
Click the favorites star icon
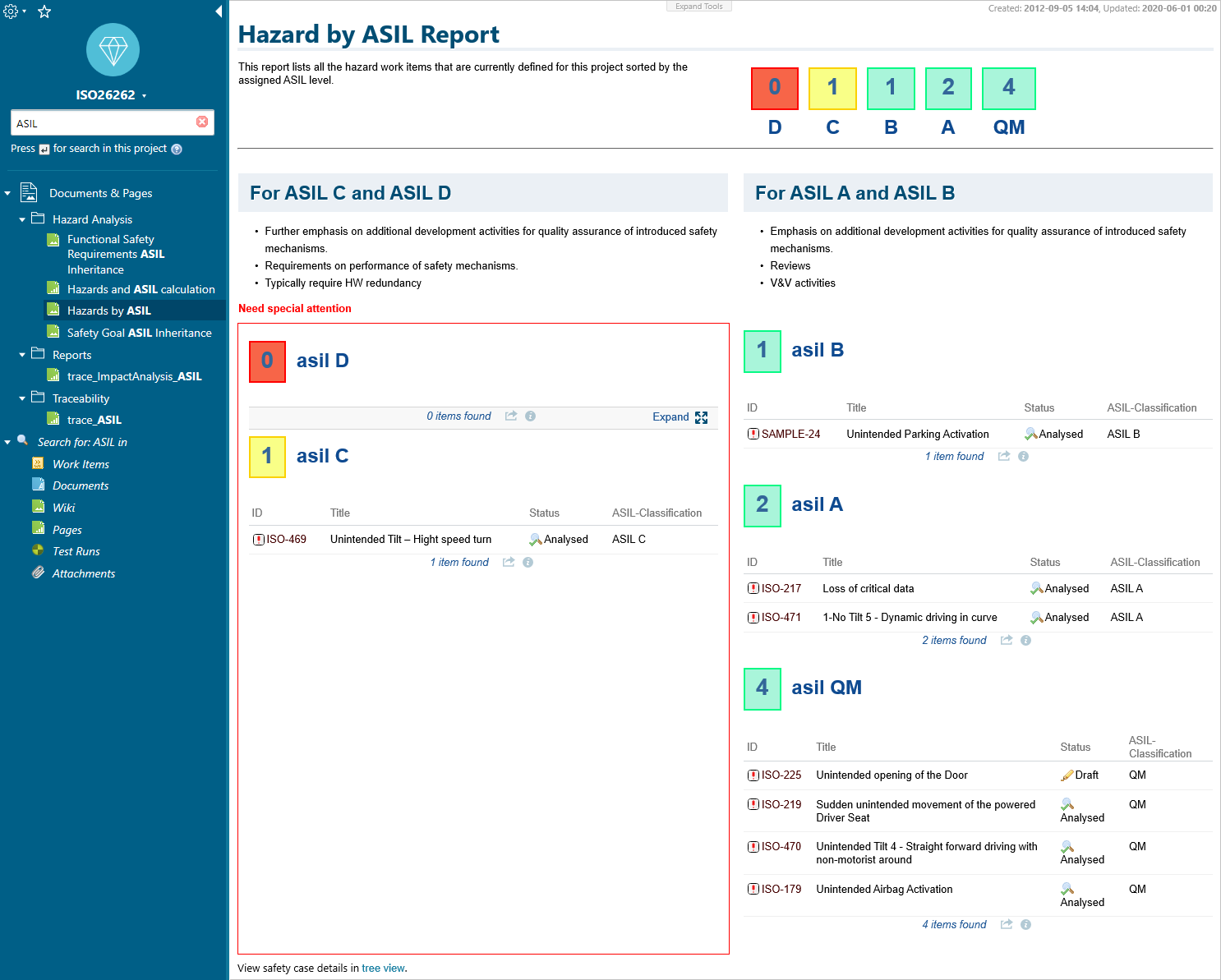coord(44,12)
